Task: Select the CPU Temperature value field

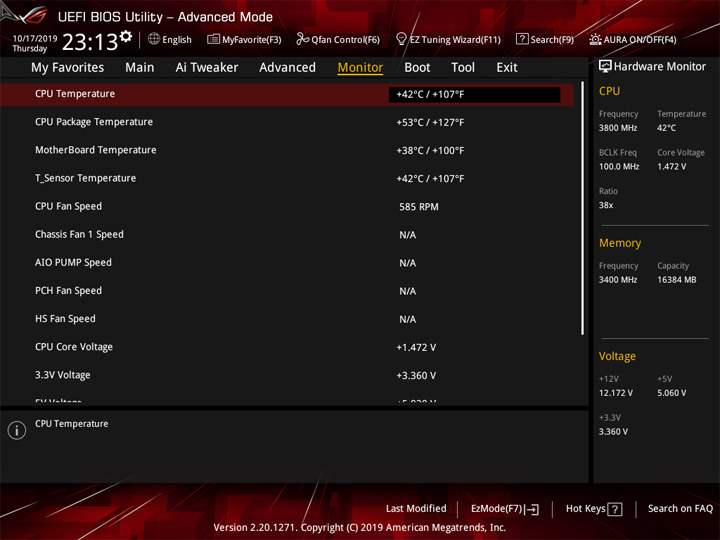Action: pos(474,95)
